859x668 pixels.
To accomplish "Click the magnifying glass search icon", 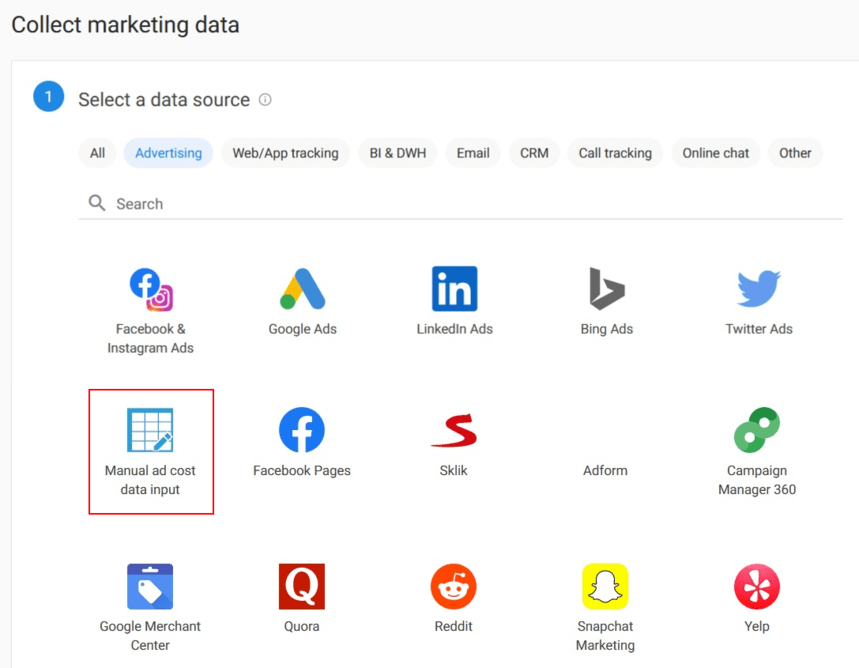I will click(97, 203).
